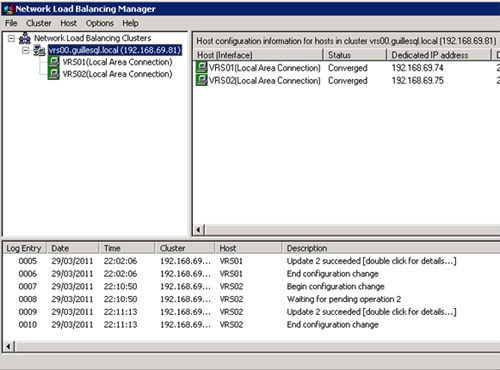Click host list header text for cluster vrs00
The height and width of the screenshot is (370, 500).
(x=346, y=41)
